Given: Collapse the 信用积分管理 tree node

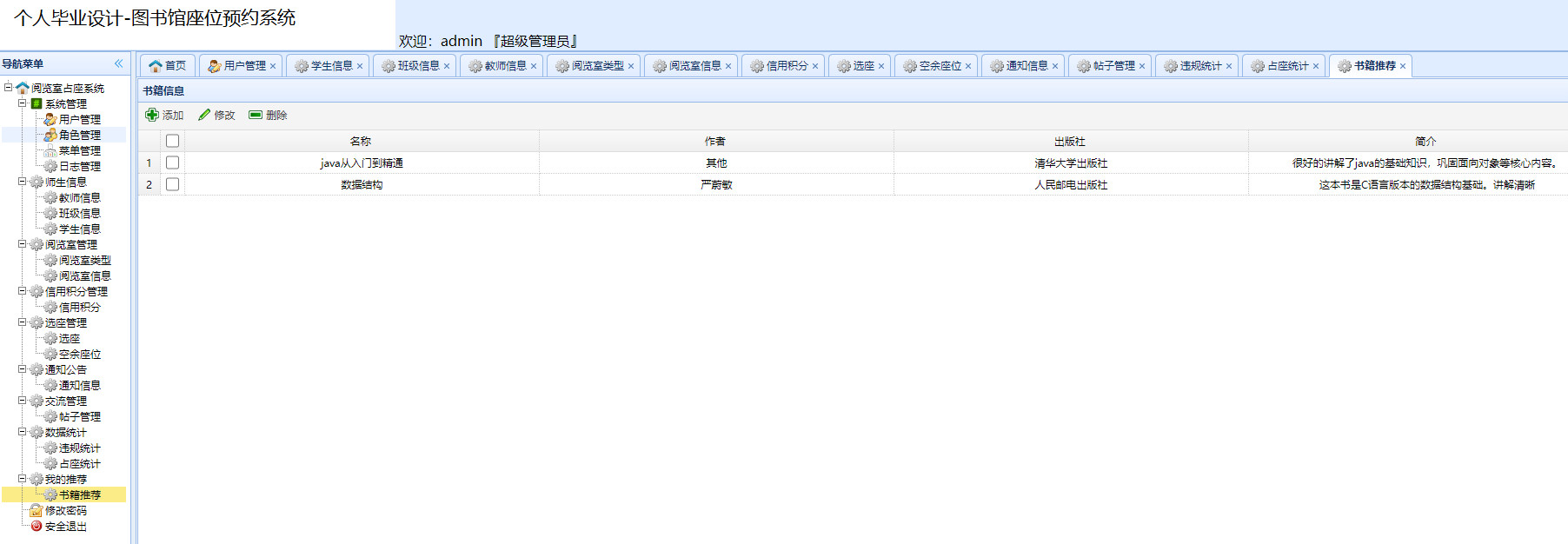Looking at the screenshot, I should 23,291.
